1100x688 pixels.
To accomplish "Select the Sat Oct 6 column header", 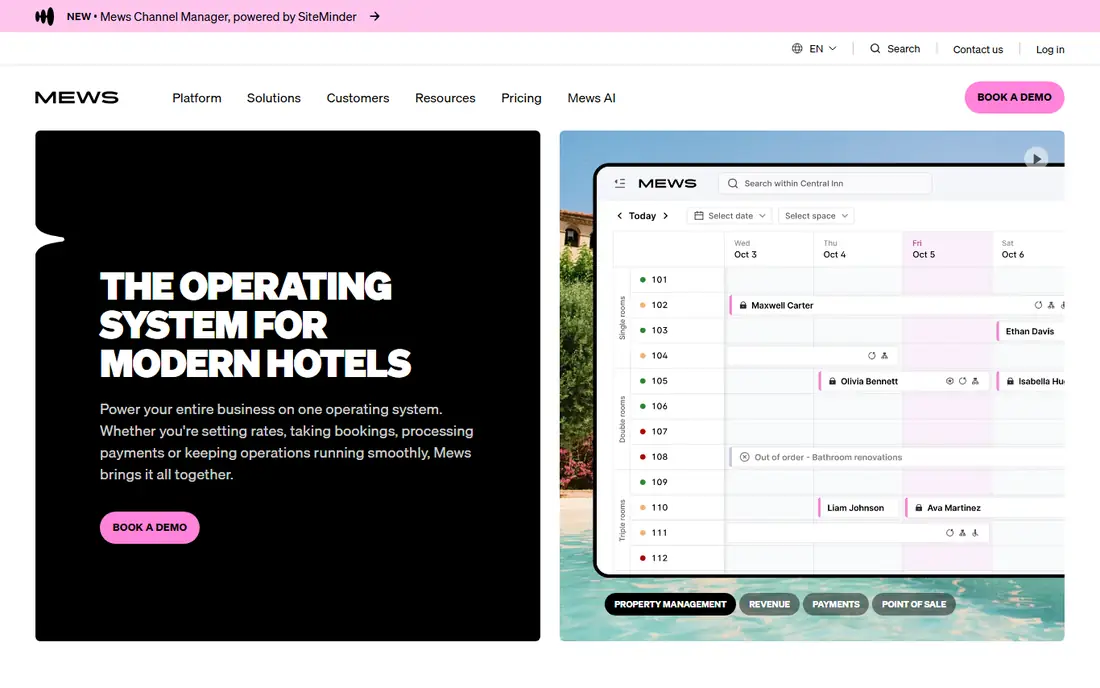I will pos(1028,249).
